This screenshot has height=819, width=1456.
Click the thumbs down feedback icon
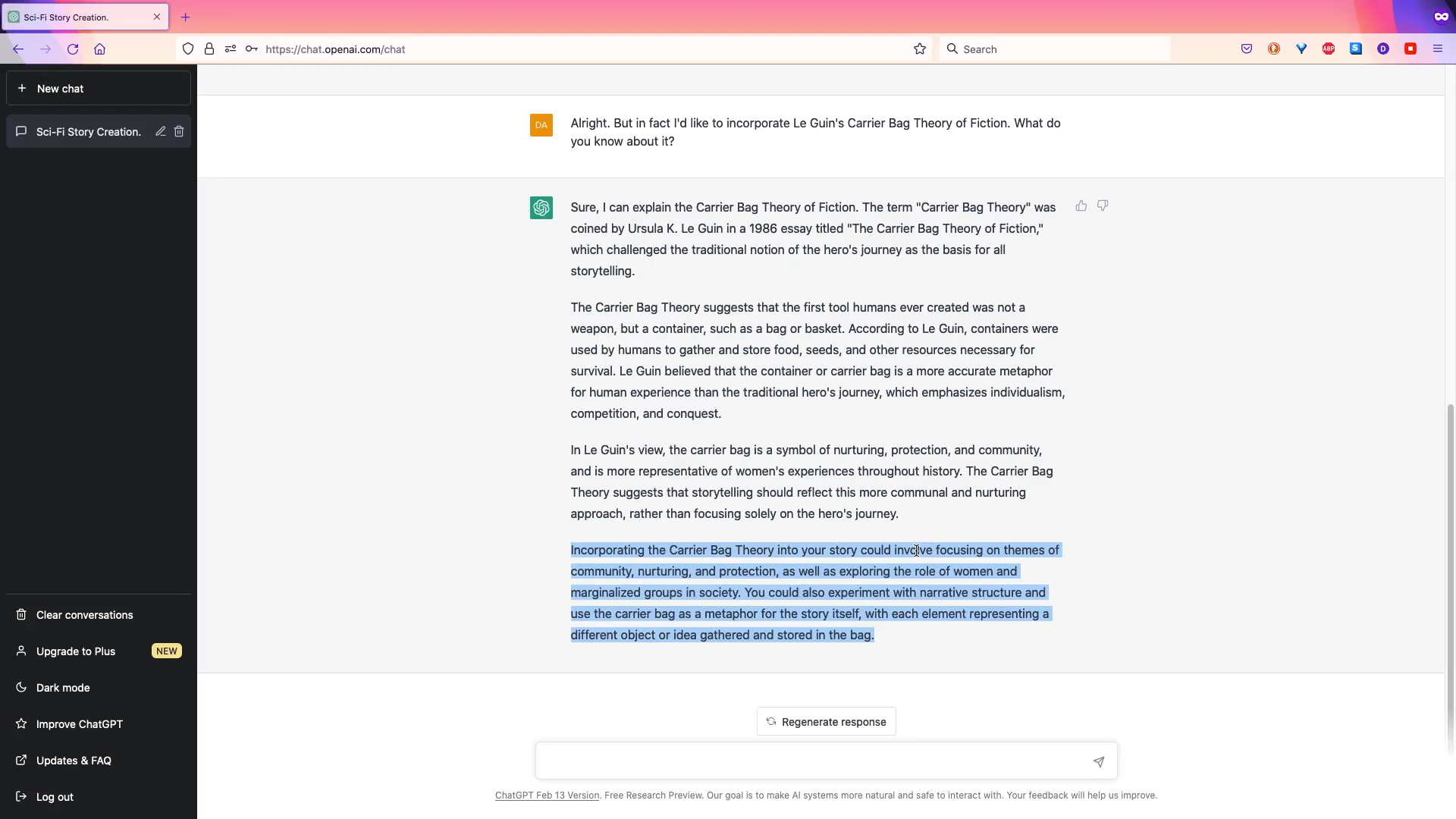pyautogui.click(x=1103, y=206)
